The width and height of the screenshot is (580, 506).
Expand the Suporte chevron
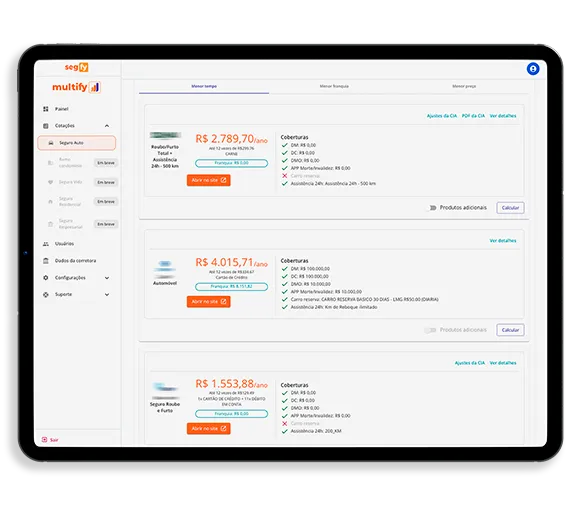(107, 295)
